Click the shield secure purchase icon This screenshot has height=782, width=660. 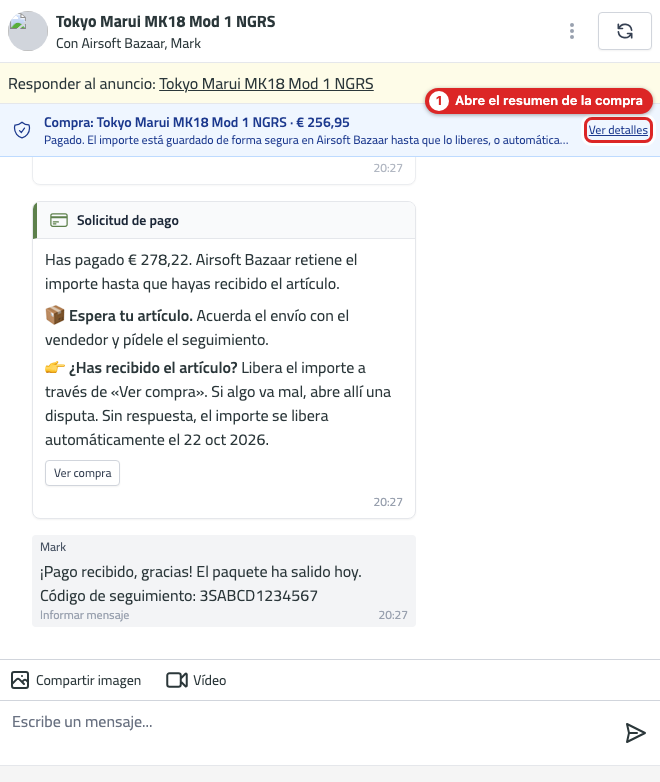click(22, 130)
